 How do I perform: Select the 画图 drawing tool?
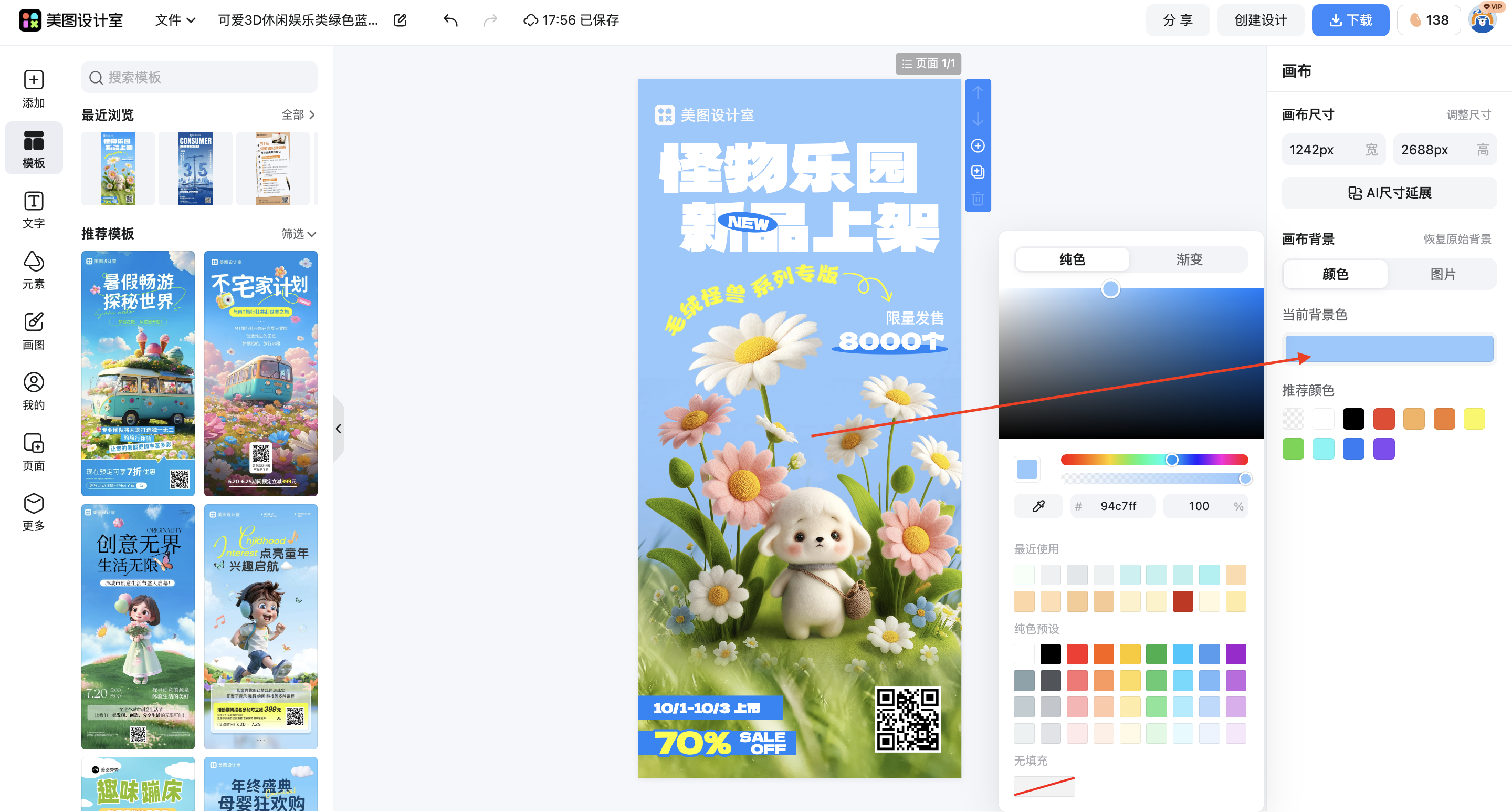tap(34, 331)
